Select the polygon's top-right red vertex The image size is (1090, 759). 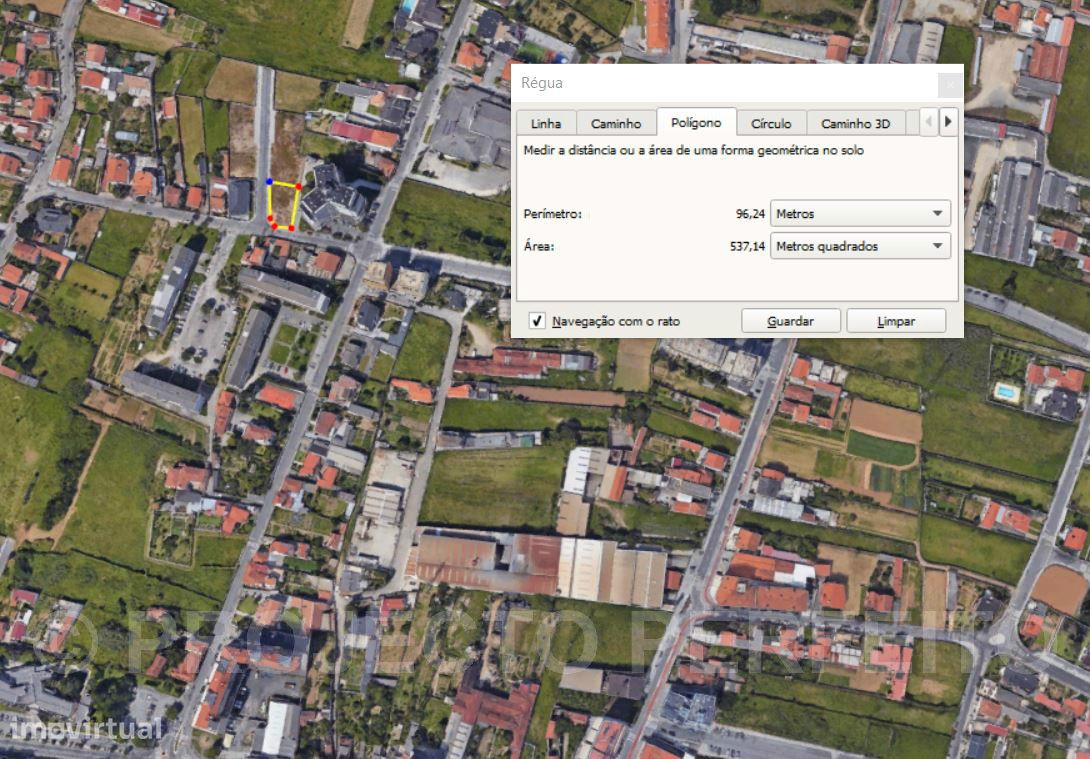[x=299, y=186]
